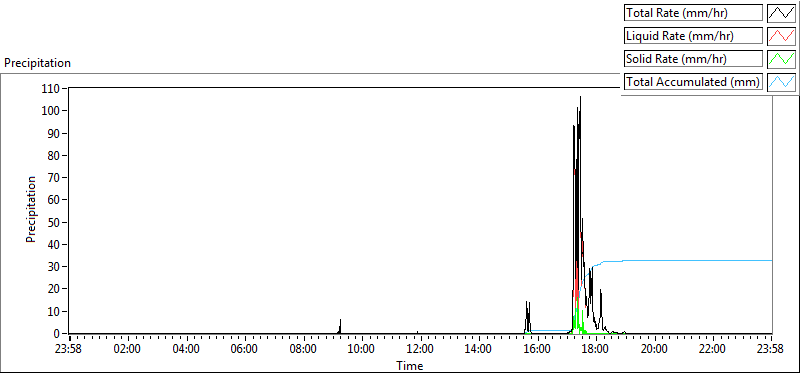Image resolution: width=800 pixels, height=373 pixels.
Task: Click the Precipitation graph caption above the plot
Action: click(37, 63)
